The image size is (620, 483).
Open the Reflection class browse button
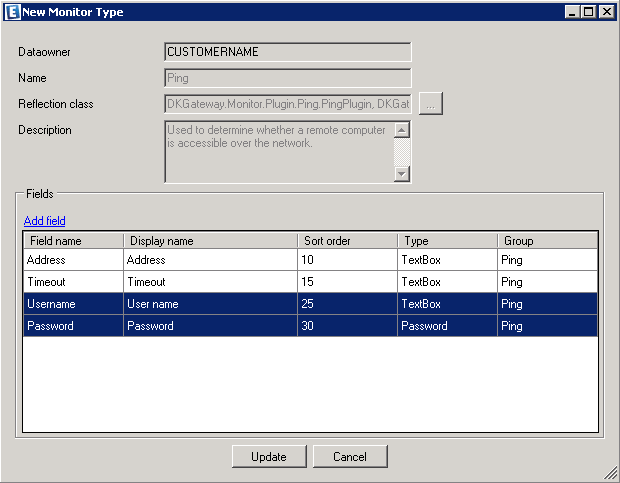pyautogui.click(x=430, y=103)
